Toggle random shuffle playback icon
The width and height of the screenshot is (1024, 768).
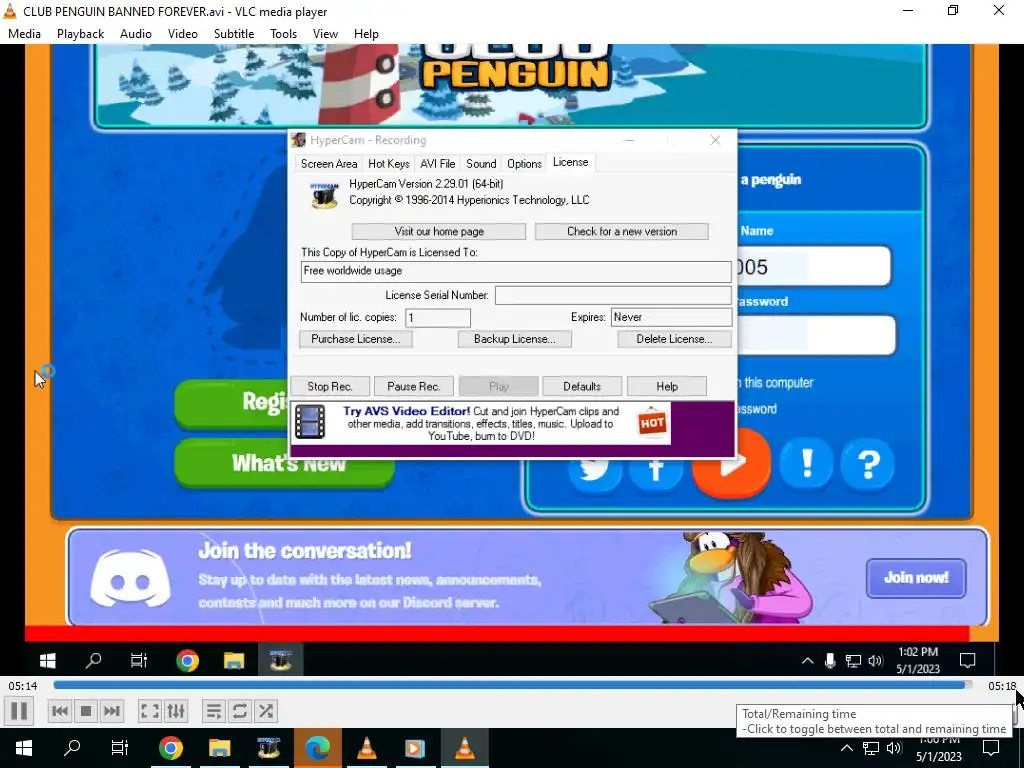pyautogui.click(x=266, y=711)
